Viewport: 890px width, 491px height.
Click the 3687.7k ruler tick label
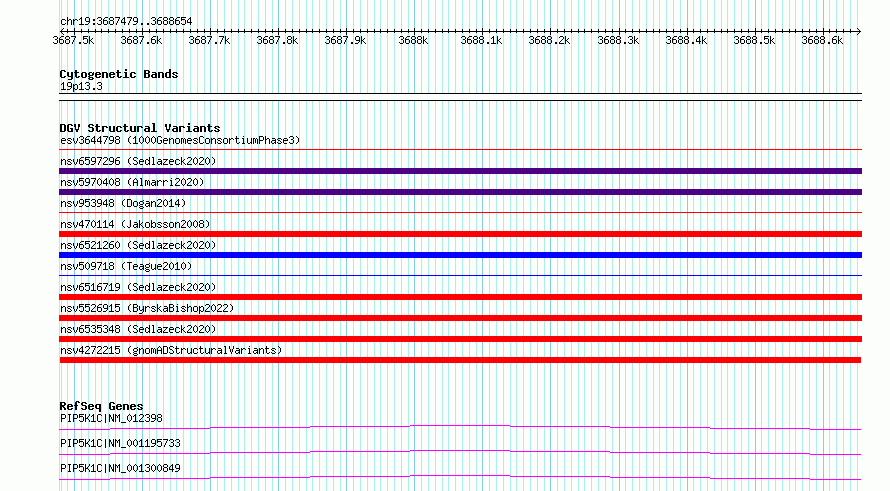coord(209,40)
